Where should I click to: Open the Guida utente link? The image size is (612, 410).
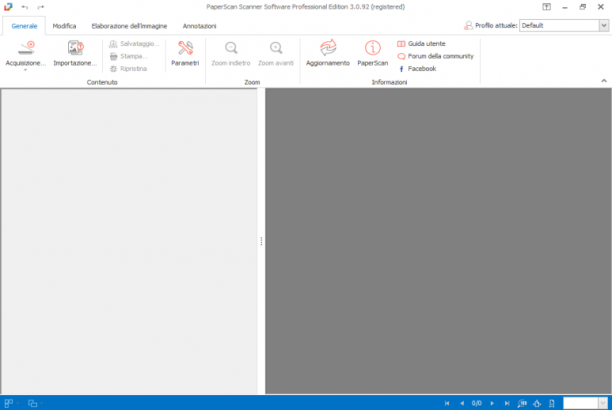[421, 44]
